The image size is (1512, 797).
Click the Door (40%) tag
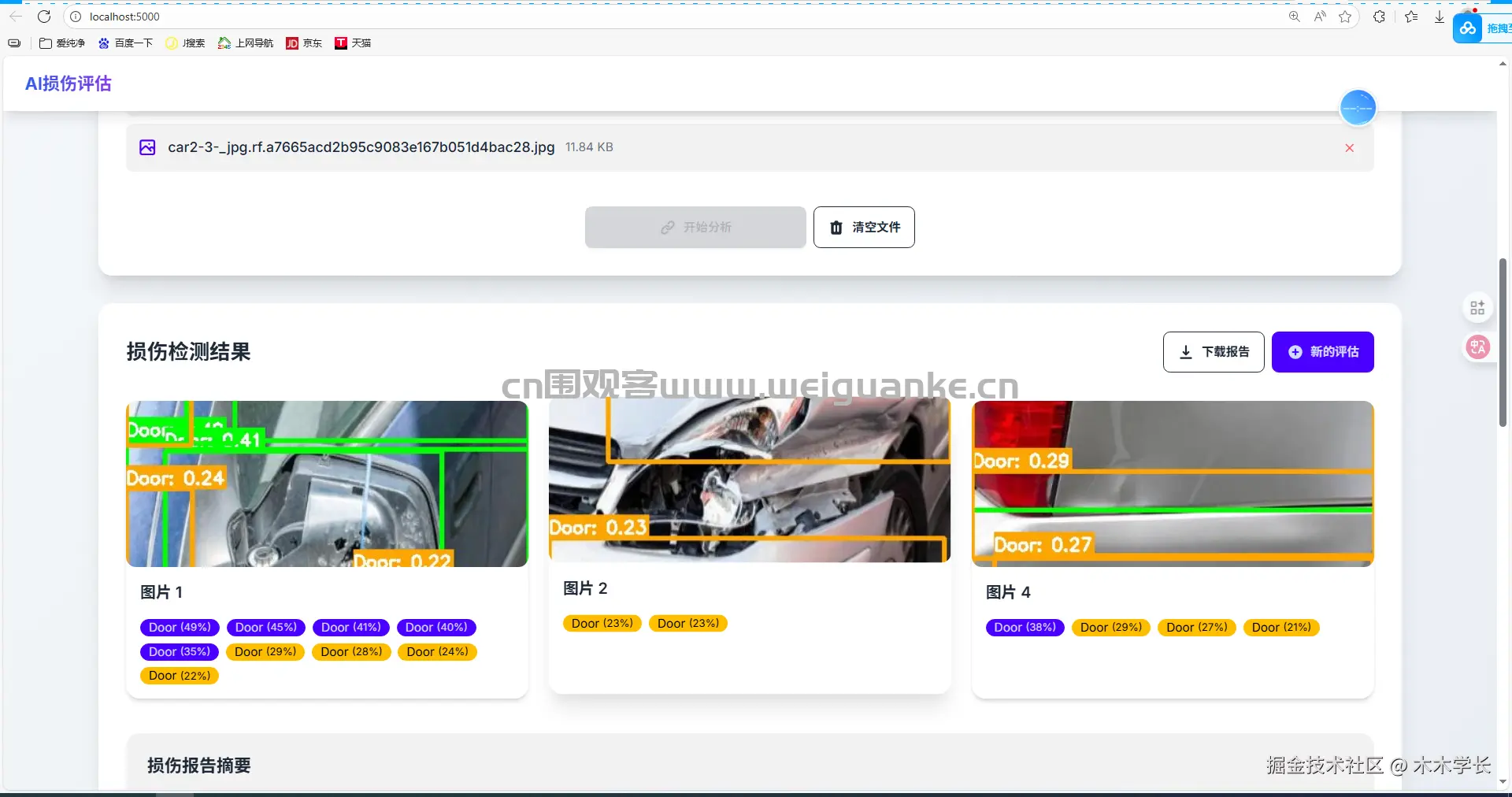(436, 628)
